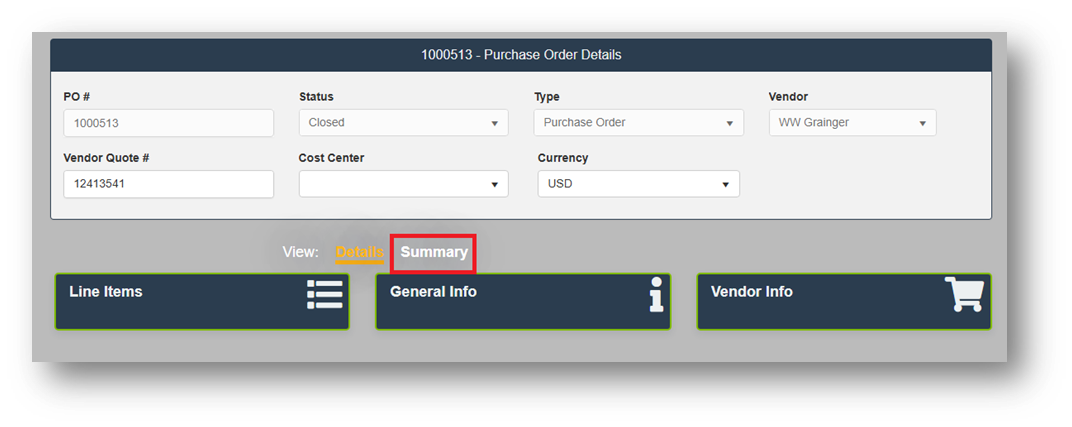The width and height of the screenshot is (1072, 427).
Task: Focus the Vendor Quote # input field
Action: point(168,184)
